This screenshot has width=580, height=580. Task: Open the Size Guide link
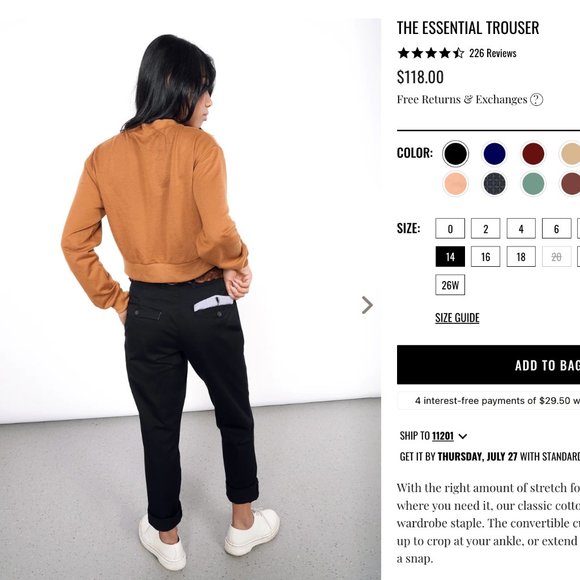click(x=457, y=318)
